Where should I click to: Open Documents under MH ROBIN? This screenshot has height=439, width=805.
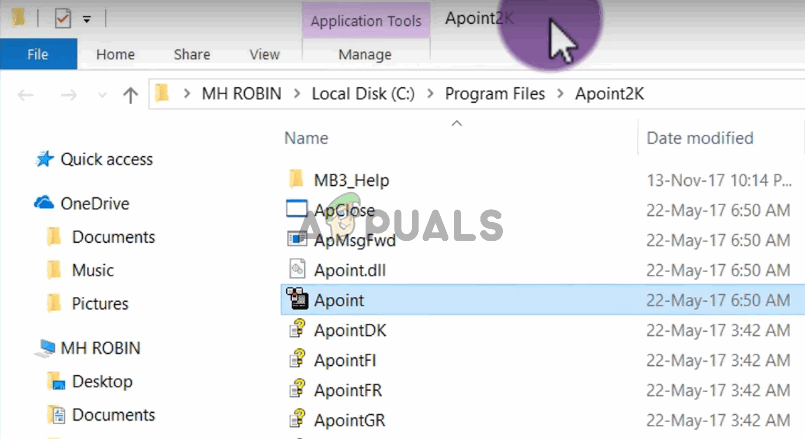pyautogui.click(x=113, y=415)
